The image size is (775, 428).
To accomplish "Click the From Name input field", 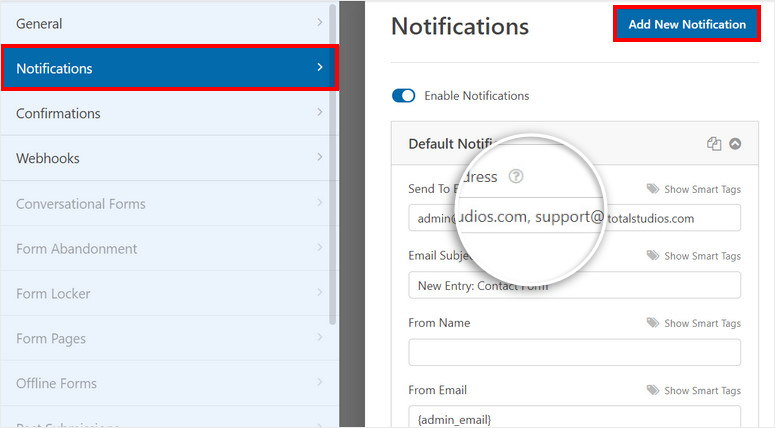I will pyautogui.click(x=574, y=352).
